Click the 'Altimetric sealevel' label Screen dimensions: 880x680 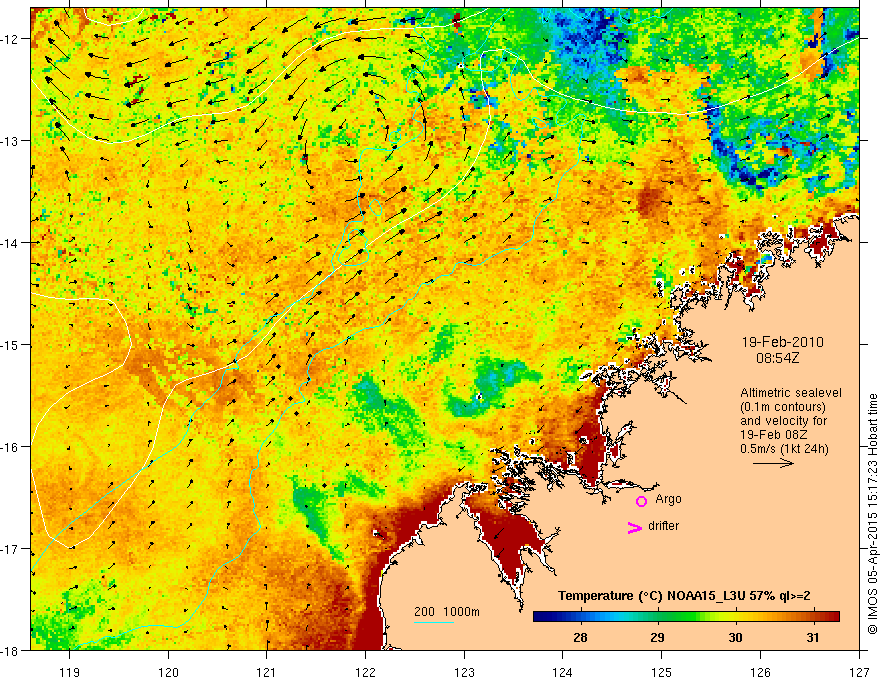(x=791, y=393)
